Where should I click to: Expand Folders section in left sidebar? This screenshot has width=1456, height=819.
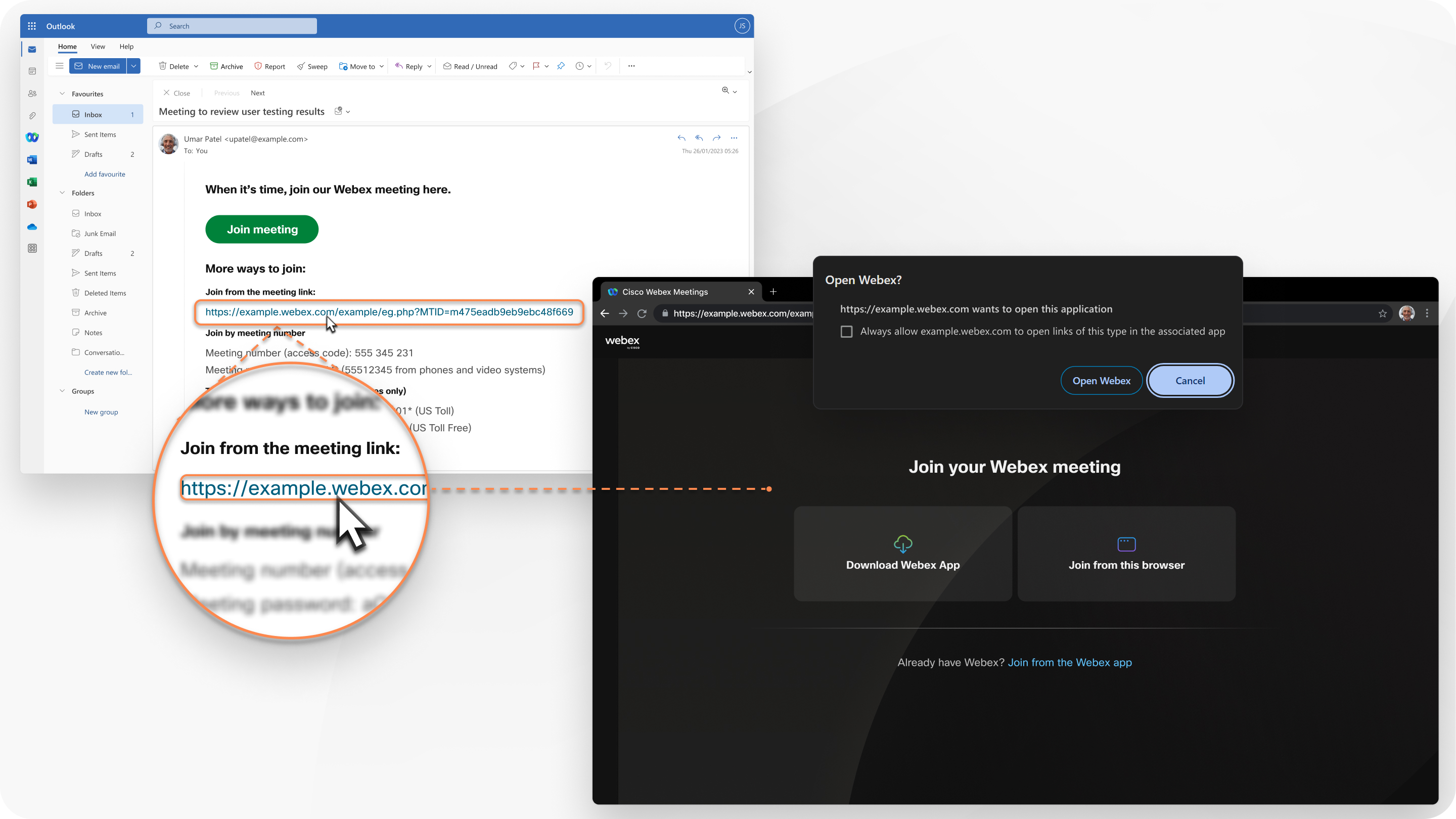(62, 193)
